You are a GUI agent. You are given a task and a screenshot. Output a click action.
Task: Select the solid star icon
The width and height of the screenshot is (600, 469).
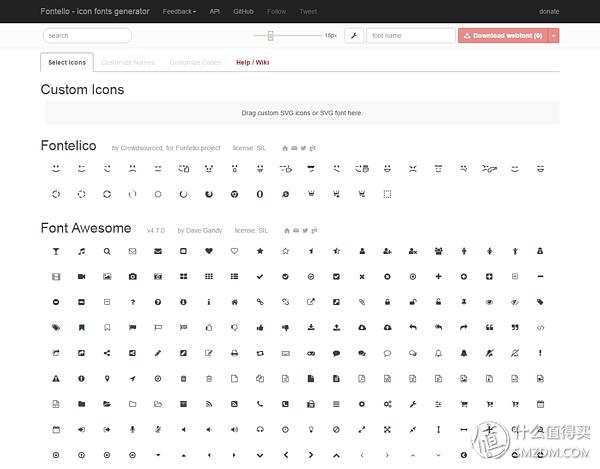(260, 251)
